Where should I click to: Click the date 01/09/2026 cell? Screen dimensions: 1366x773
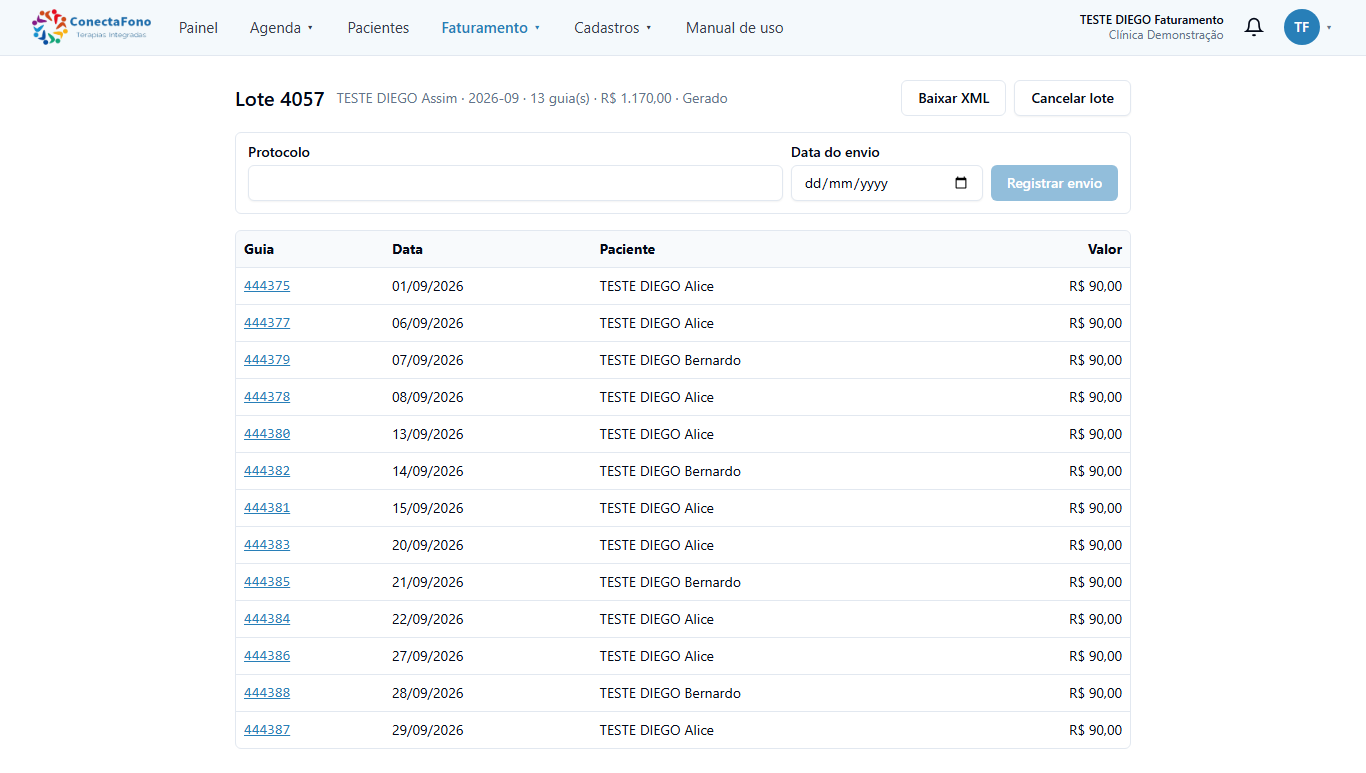coord(428,286)
